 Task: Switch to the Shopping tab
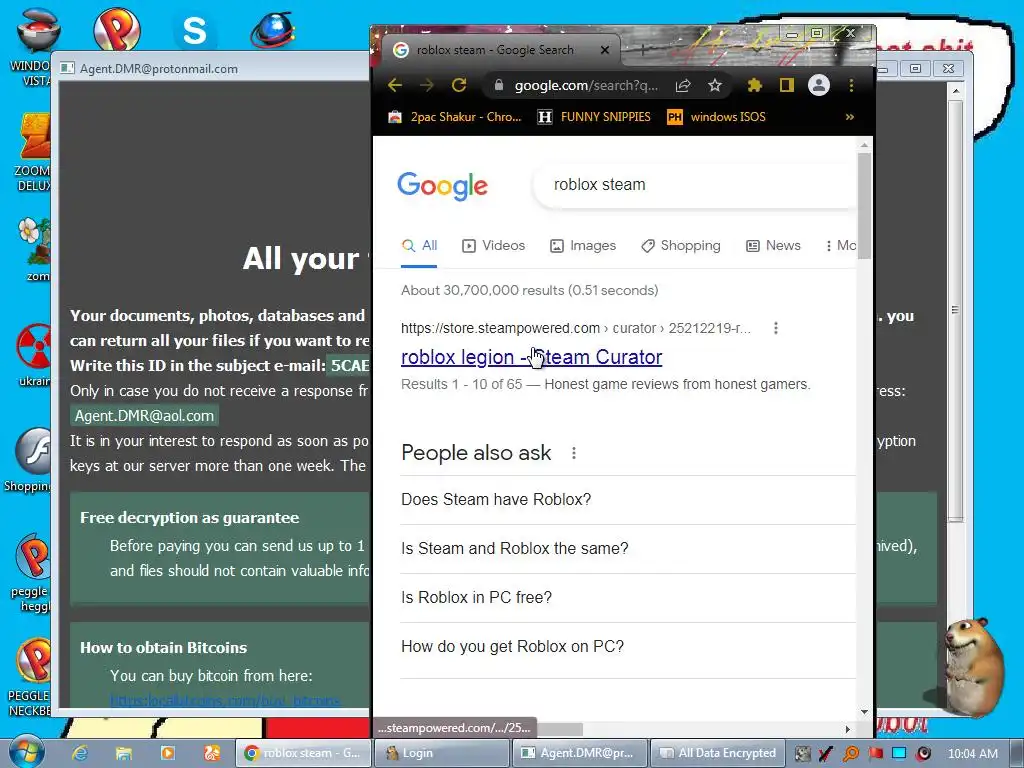click(x=680, y=246)
